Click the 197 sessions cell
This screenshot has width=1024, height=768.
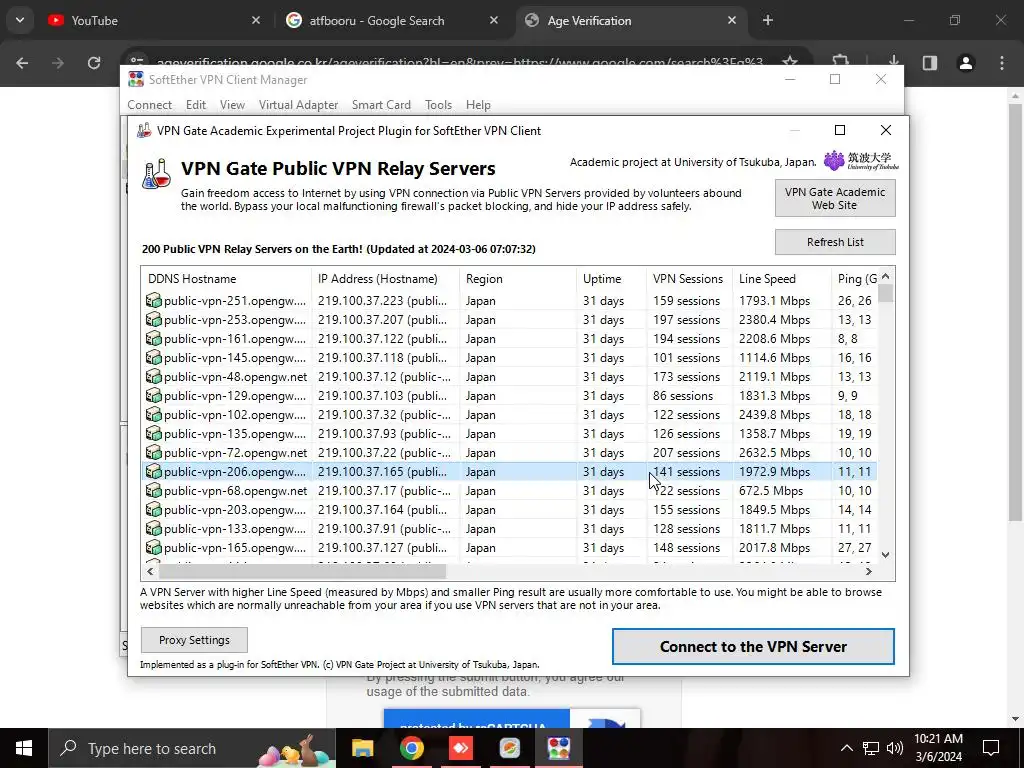[x=686, y=319]
